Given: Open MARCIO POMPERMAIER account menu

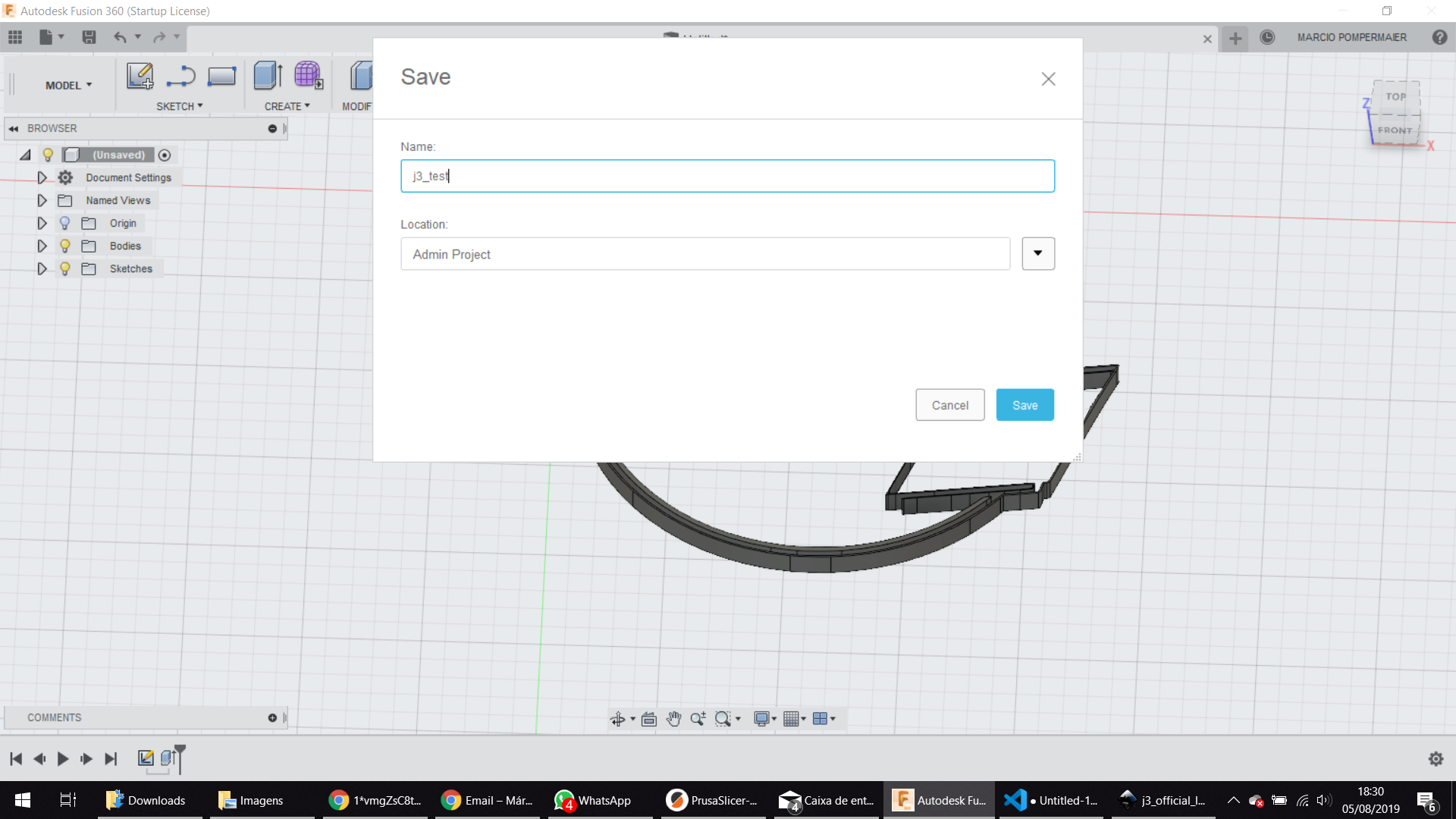Looking at the screenshot, I should pyautogui.click(x=1351, y=37).
